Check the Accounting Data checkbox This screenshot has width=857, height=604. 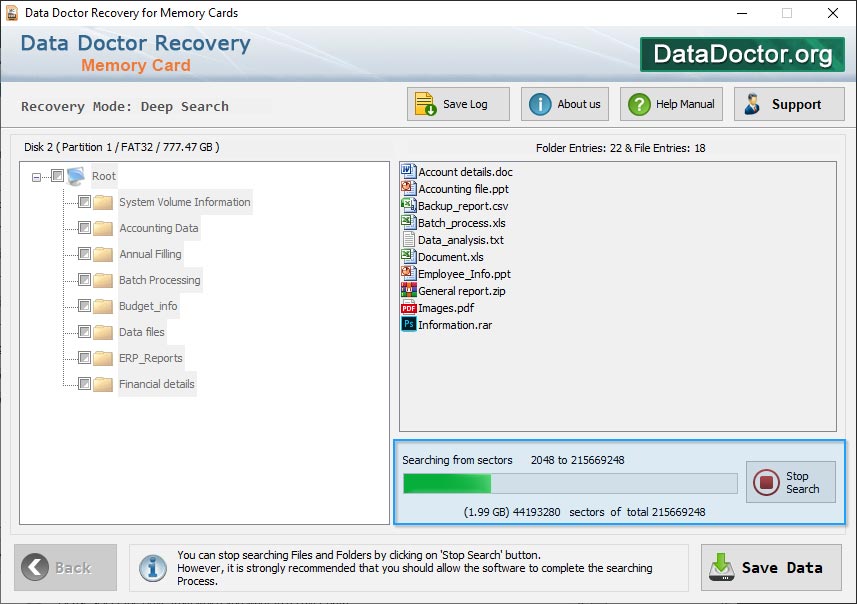click(84, 227)
